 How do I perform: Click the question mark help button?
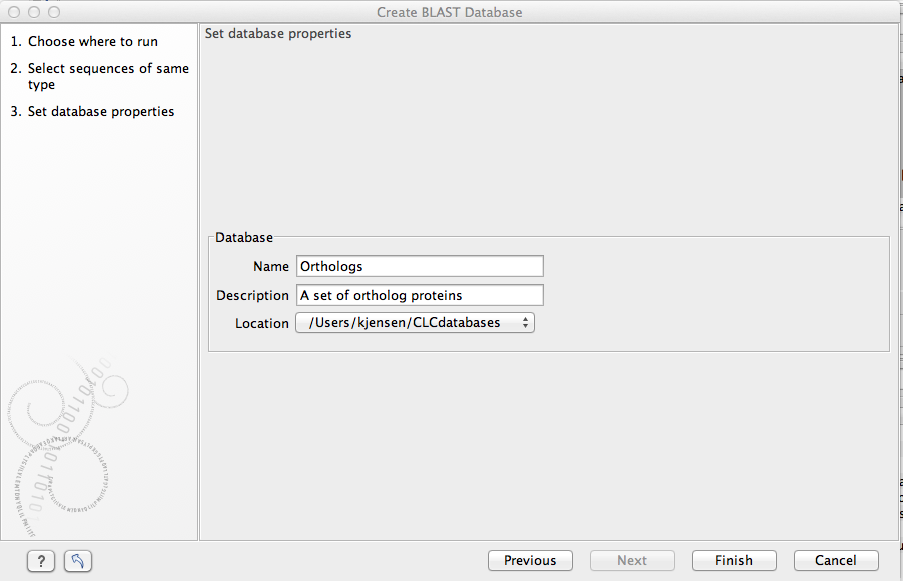[40, 561]
